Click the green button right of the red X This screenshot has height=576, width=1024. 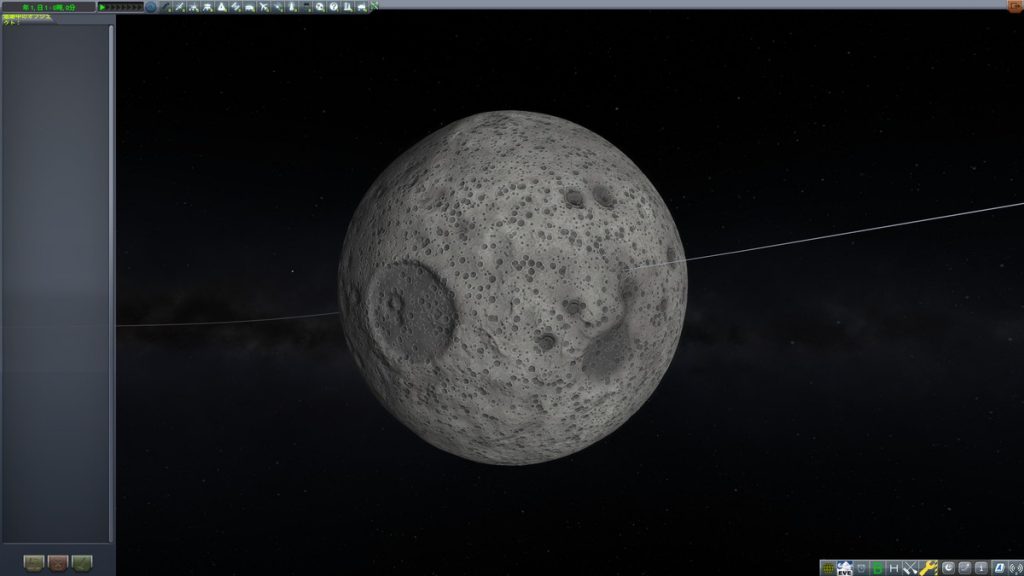[x=82, y=562]
